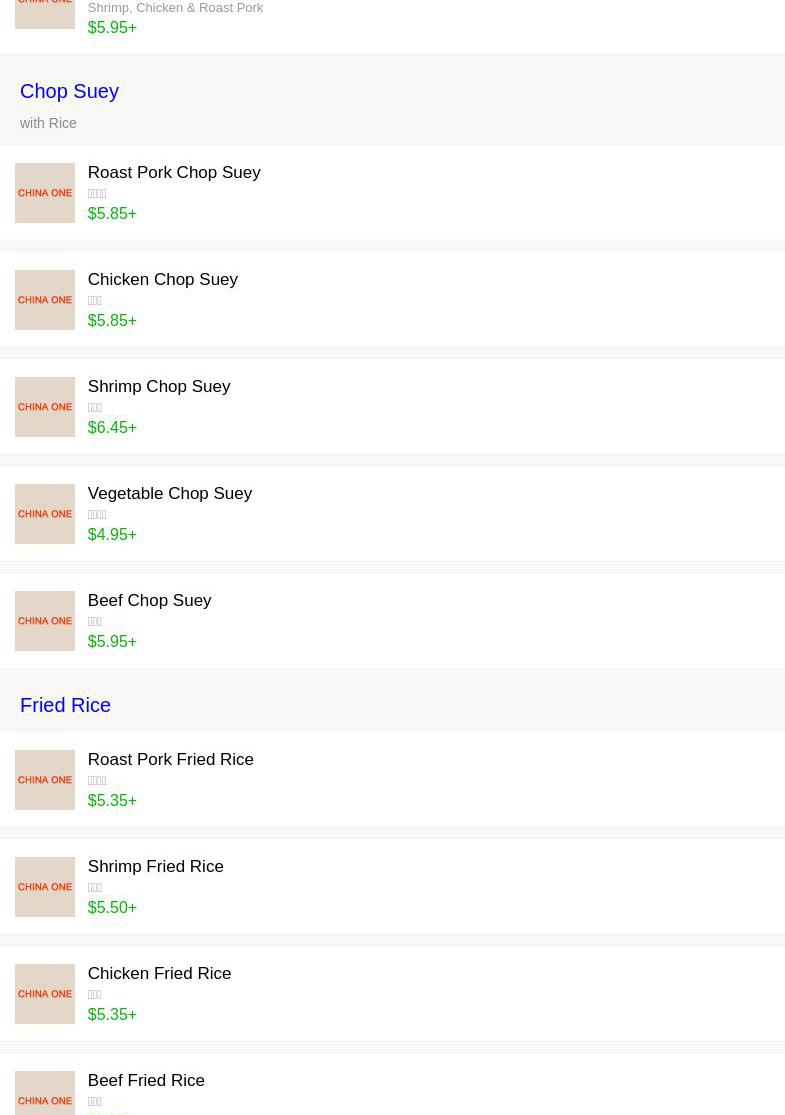Jump to the Chop Suey section heading
The width and height of the screenshot is (785, 1115).
[x=69, y=91]
